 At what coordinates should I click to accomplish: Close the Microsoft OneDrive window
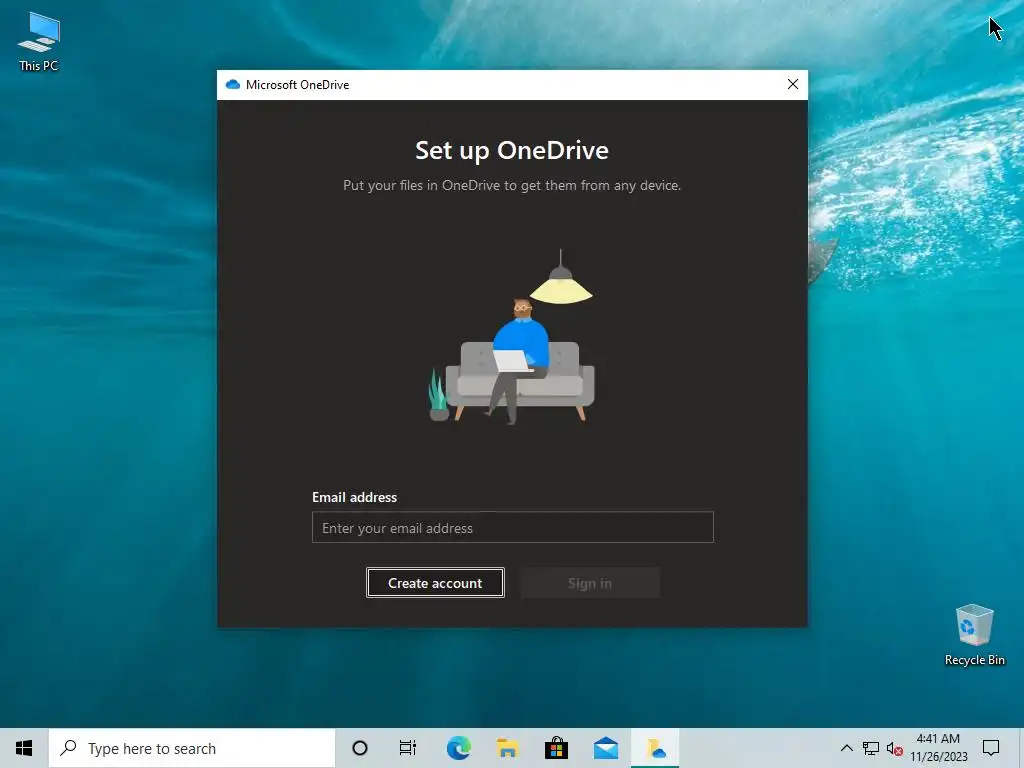793,84
